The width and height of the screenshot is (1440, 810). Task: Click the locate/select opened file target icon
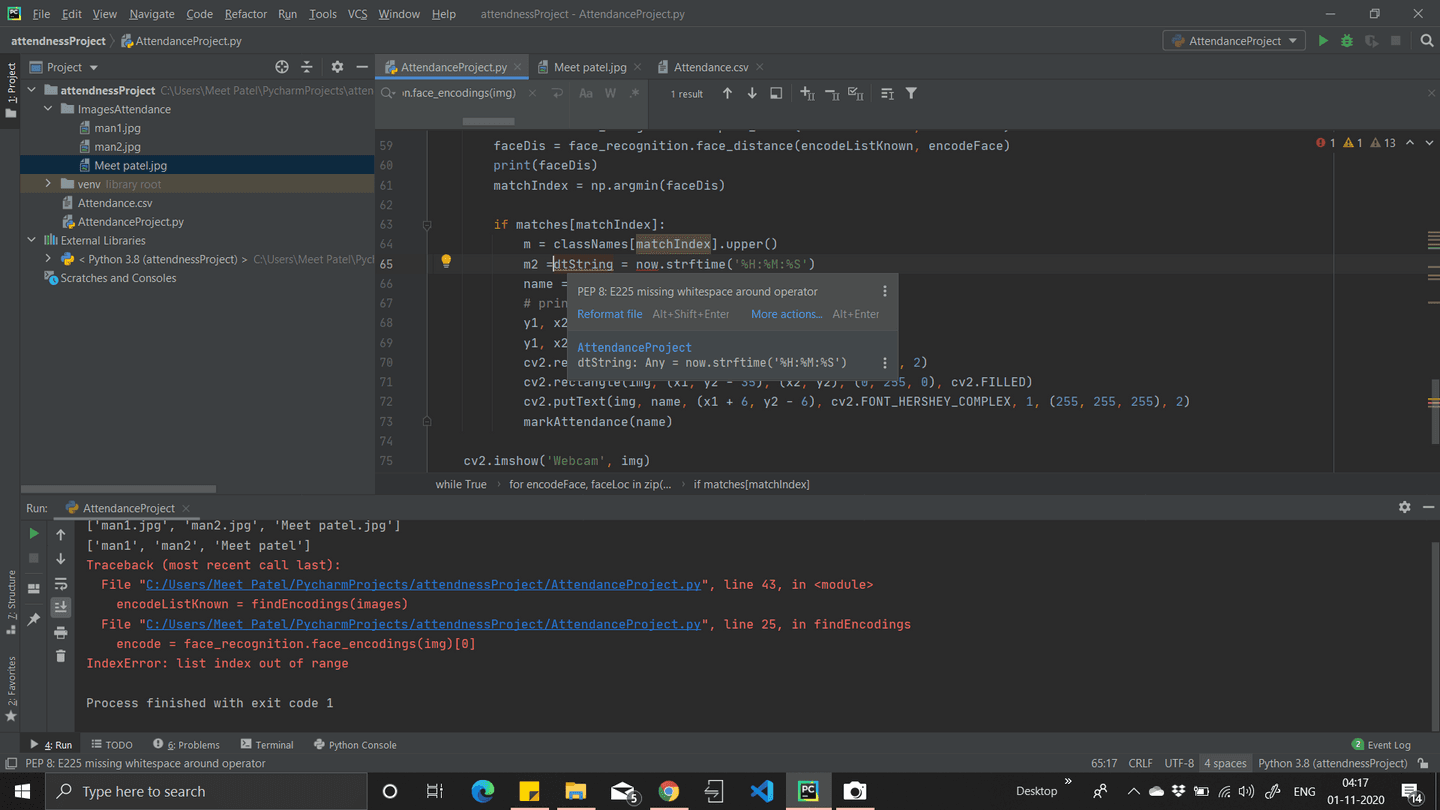[282, 67]
